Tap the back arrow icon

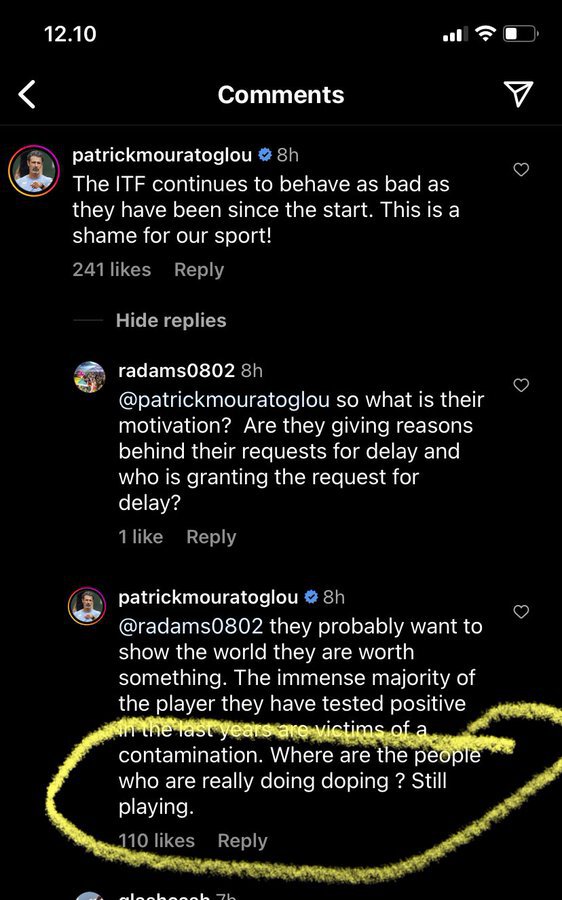[27, 94]
